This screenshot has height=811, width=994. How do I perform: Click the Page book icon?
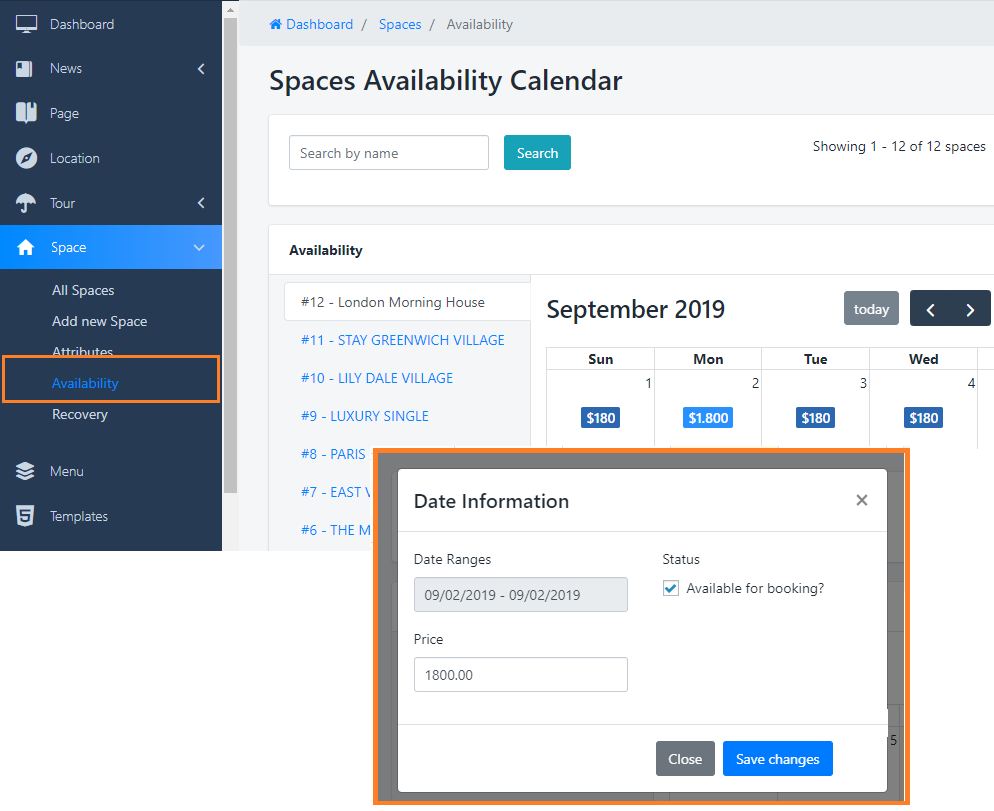click(26, 113)
